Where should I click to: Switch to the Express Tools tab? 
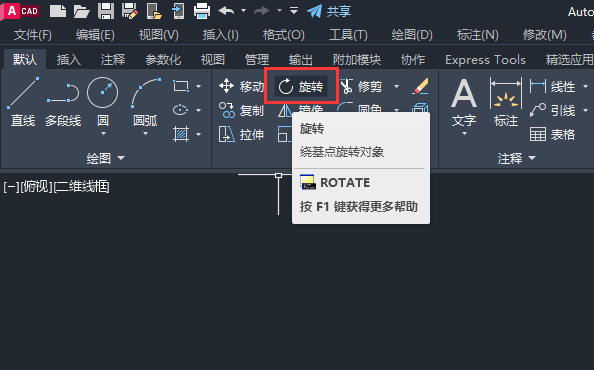[x=485, y=59]
